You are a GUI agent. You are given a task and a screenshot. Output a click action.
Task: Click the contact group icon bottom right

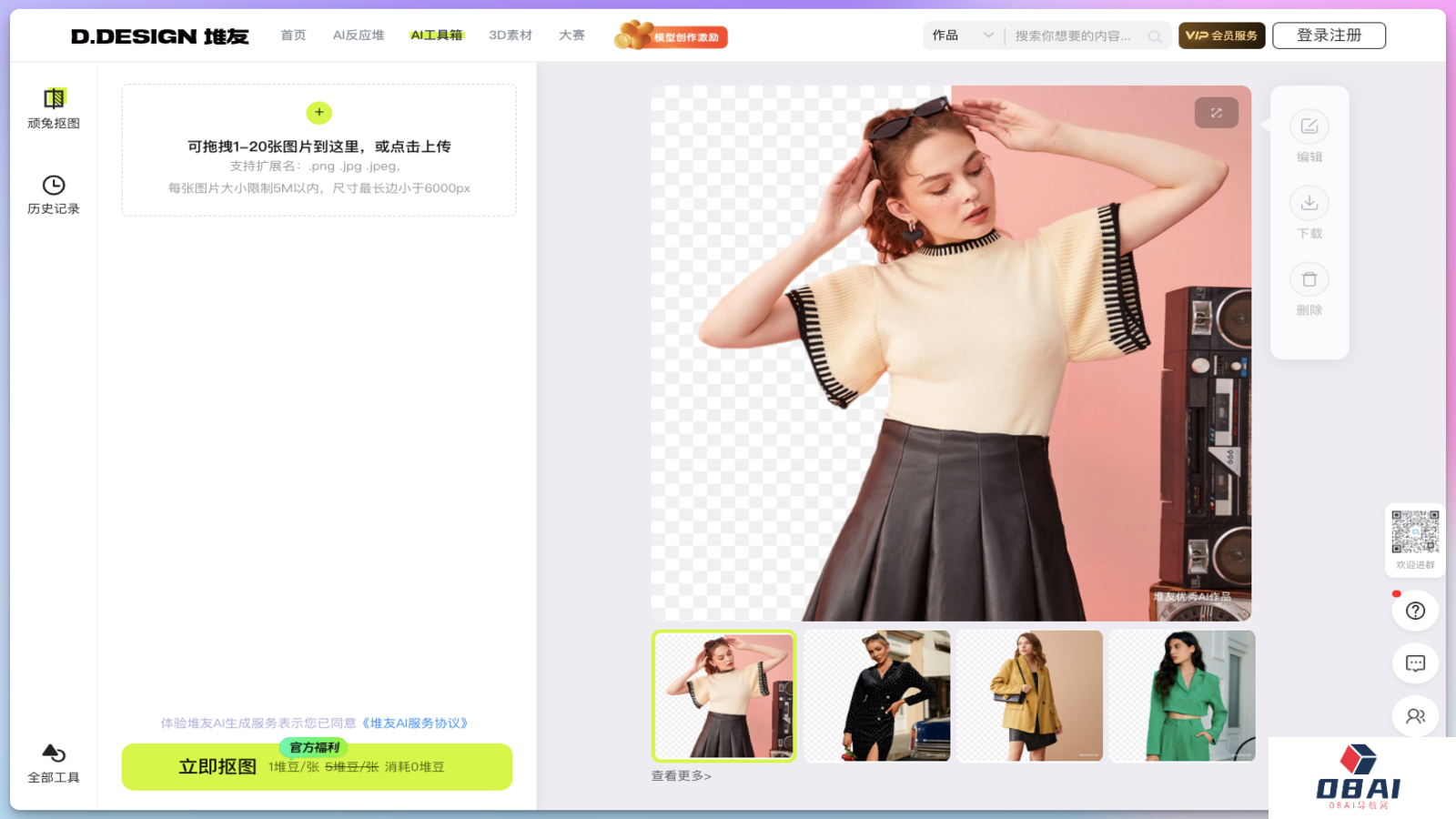(x=1414, y=715)
